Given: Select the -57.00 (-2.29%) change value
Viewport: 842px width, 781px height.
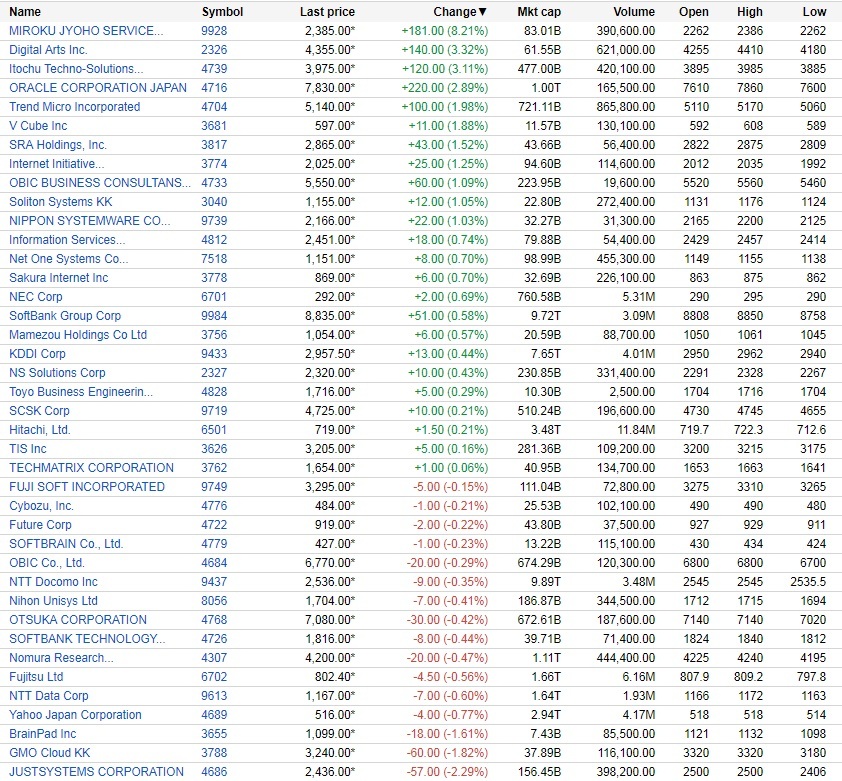Looking at the screenshot, I should (447, 772).
